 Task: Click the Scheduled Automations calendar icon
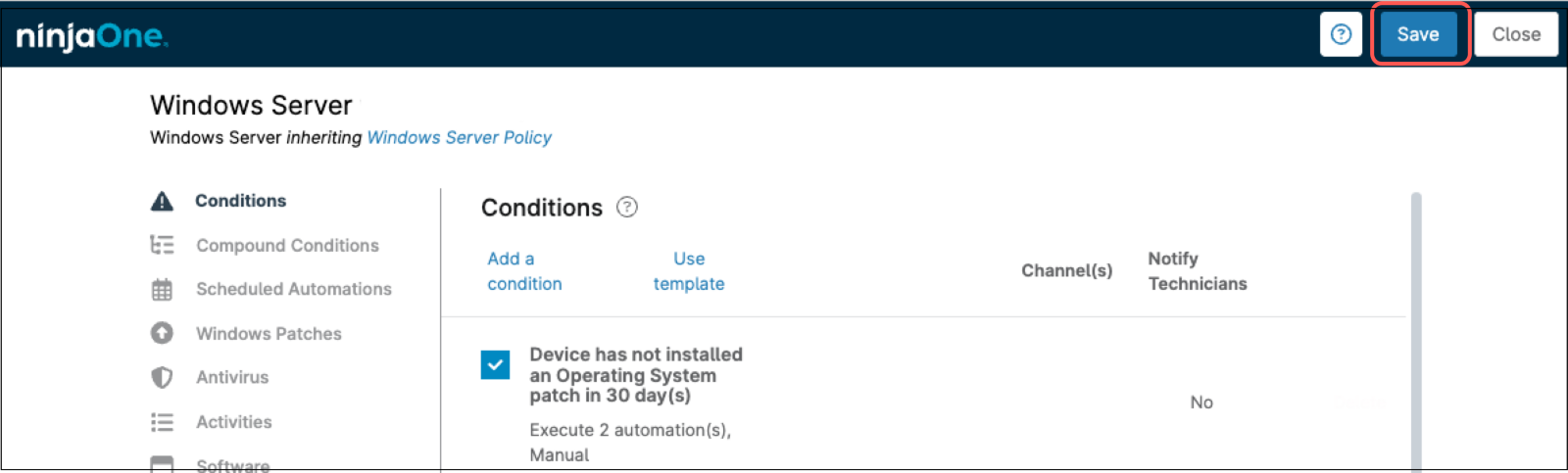point(162,289)
